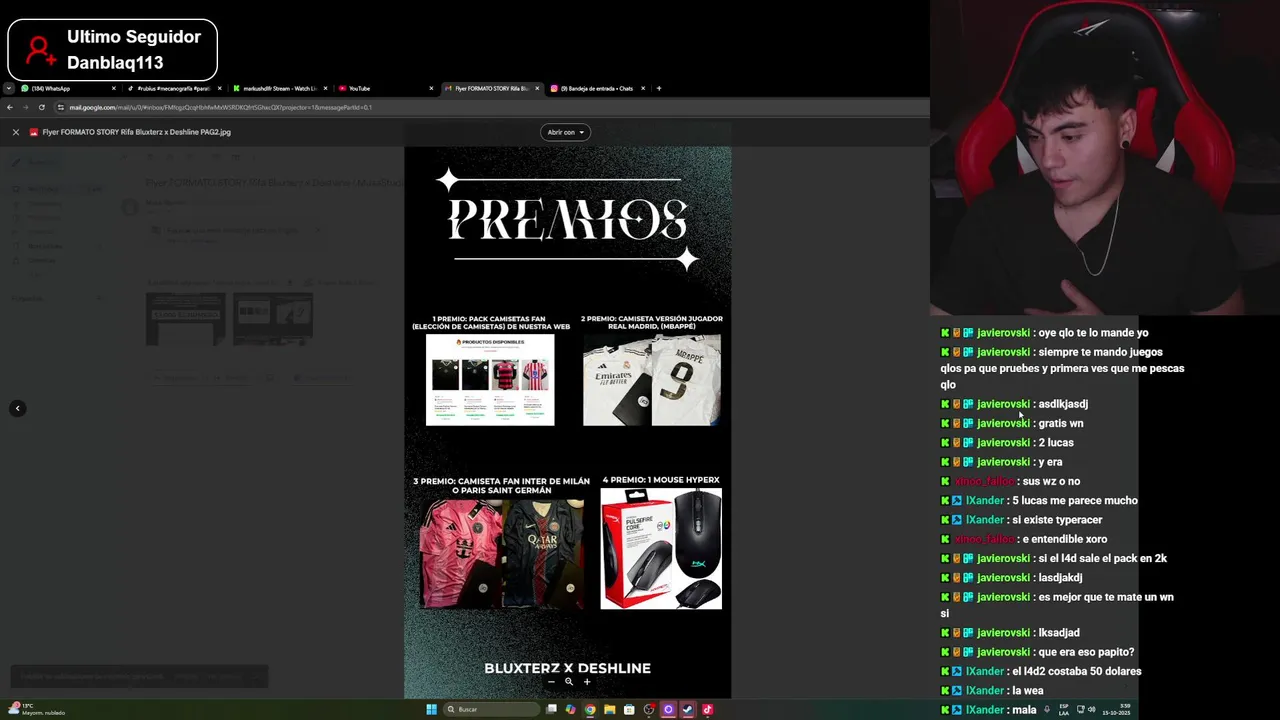Screen dimensions: 1280x720
Task: Open Microsoft Store from taskbar
Action: 629,709
